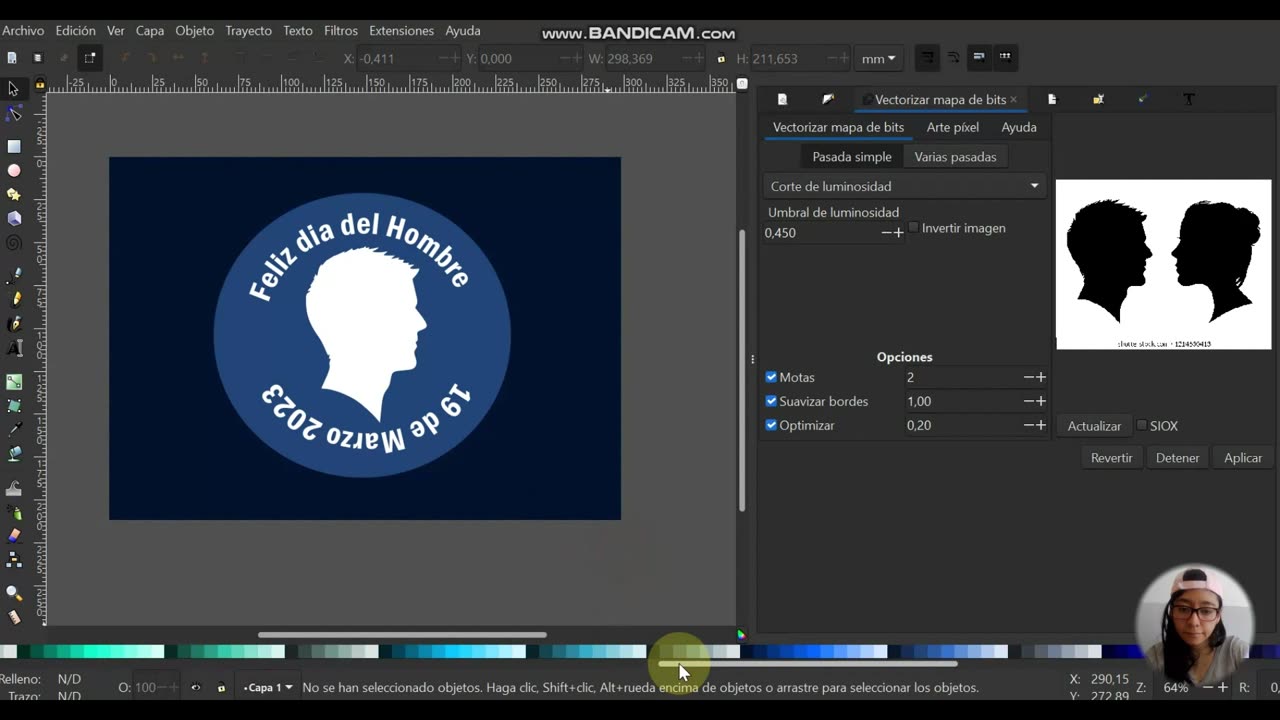Open the Ayuda tab in trace panel
The image size is (1280, 720).
tap(1019, 127)
